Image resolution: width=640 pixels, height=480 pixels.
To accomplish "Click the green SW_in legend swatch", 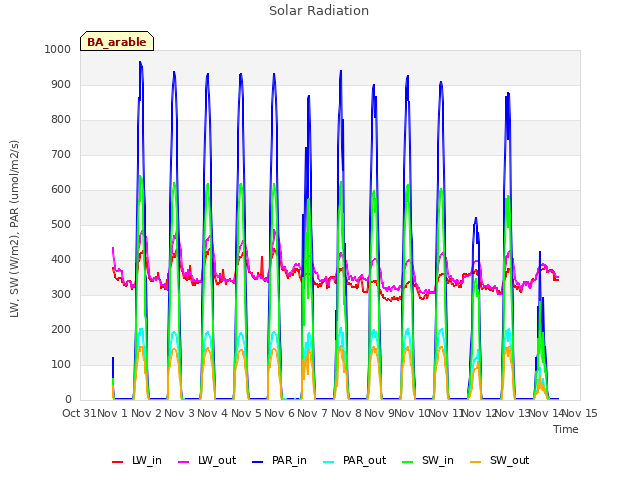I will tap(408, 462).
